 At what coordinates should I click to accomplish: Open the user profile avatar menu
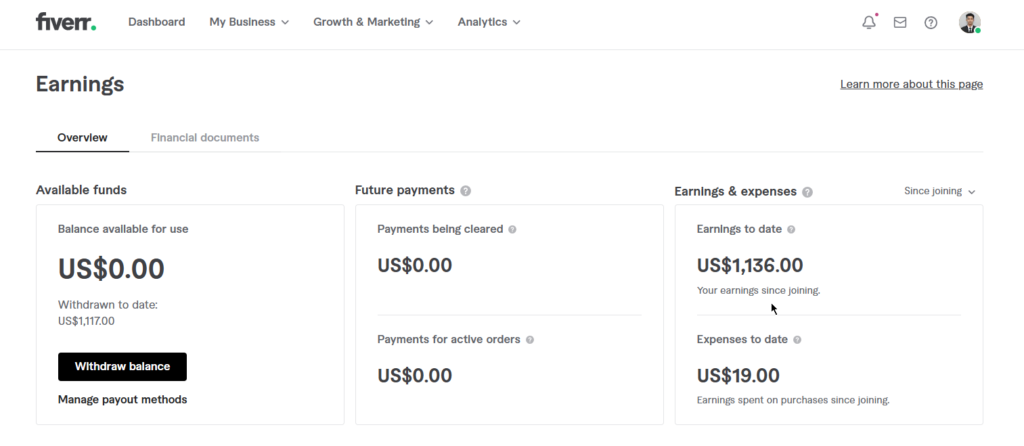(x=969, y=22)
